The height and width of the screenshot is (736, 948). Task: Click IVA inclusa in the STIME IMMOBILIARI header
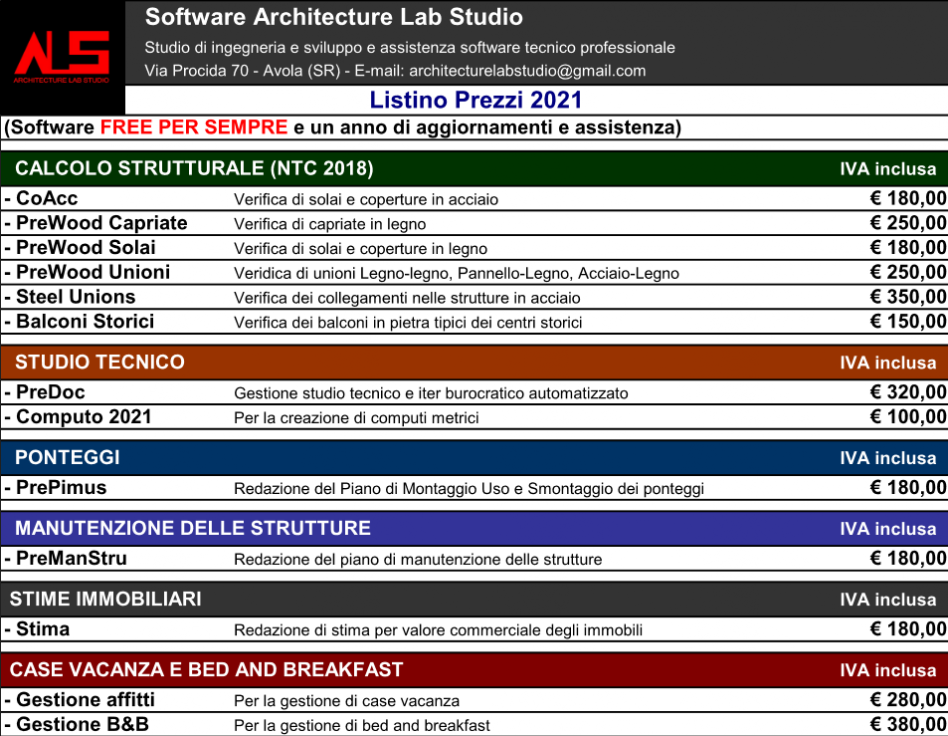pyautogui.click(x=888, y=600)
